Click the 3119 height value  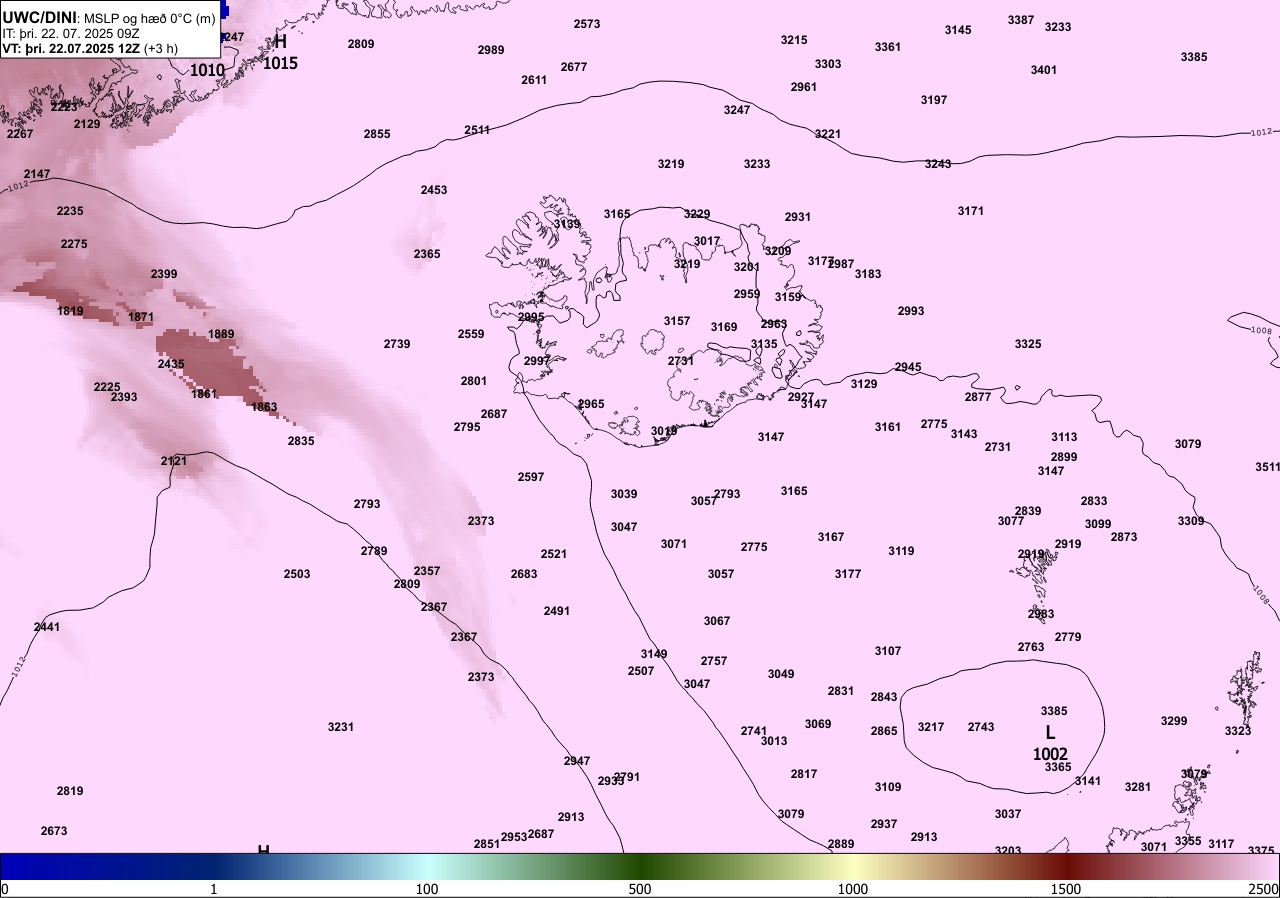[901, 551]
